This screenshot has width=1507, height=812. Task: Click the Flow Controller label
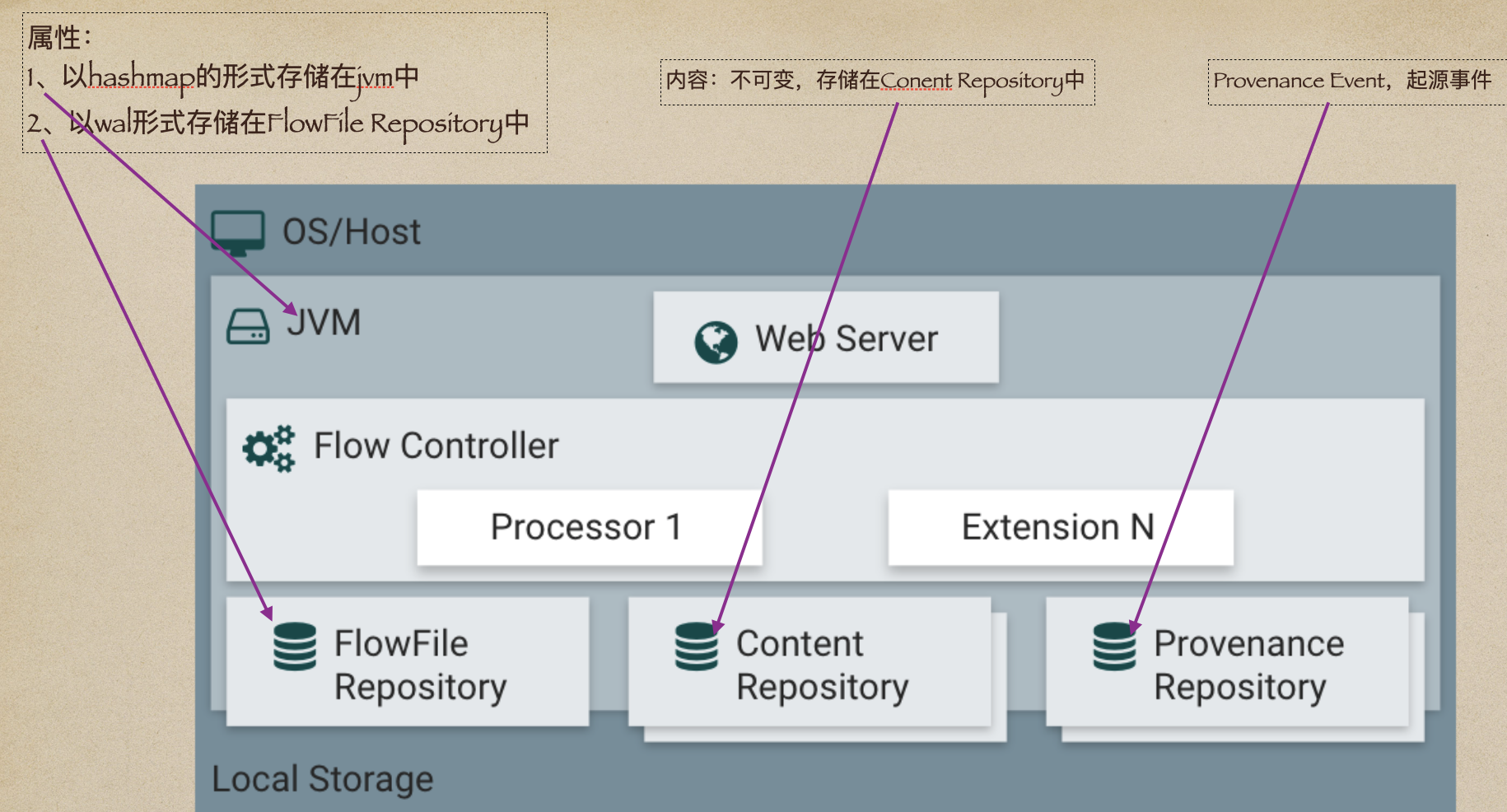(436, 446)
